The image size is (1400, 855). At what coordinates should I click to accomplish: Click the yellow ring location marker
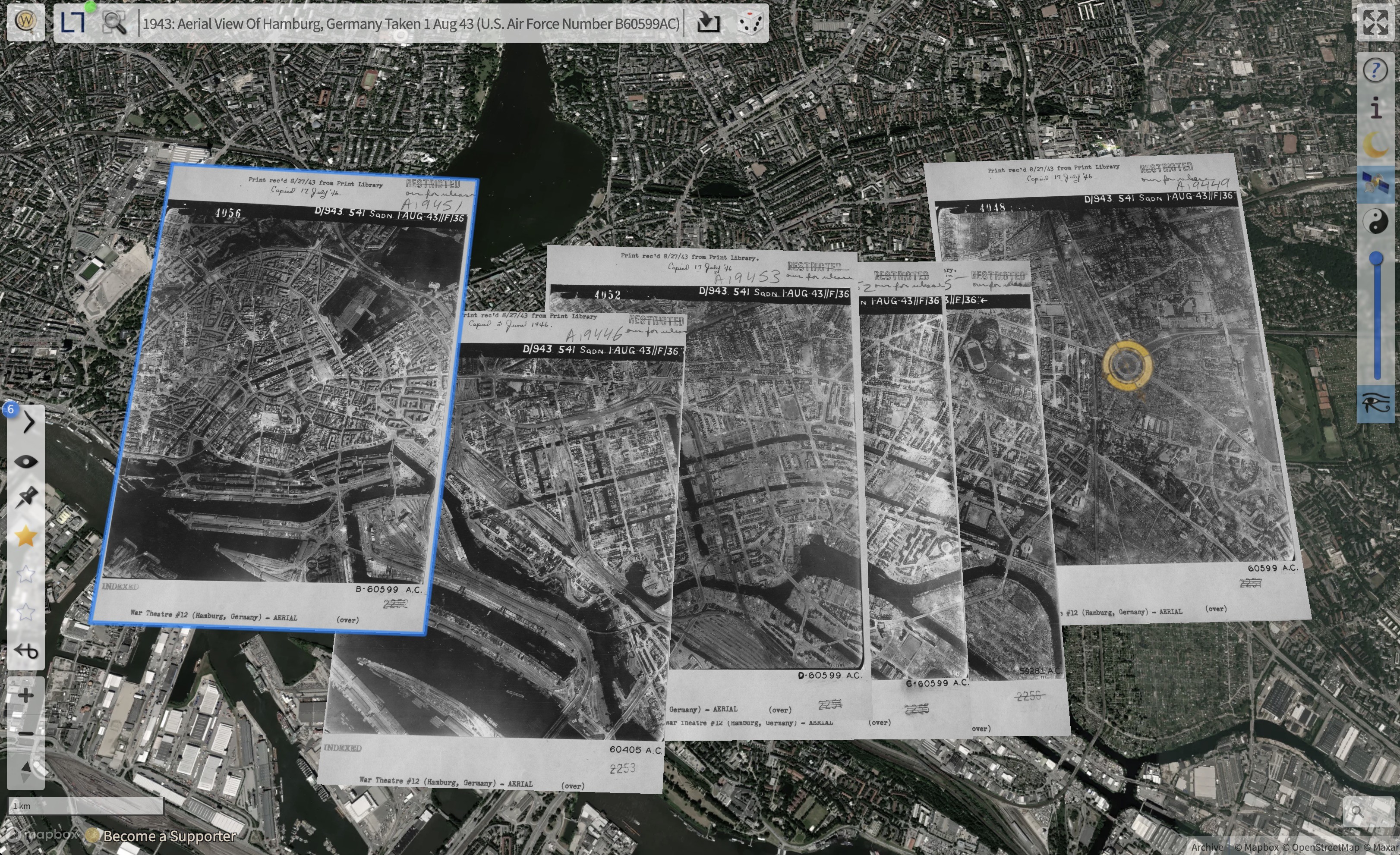tap(1127, 365)
